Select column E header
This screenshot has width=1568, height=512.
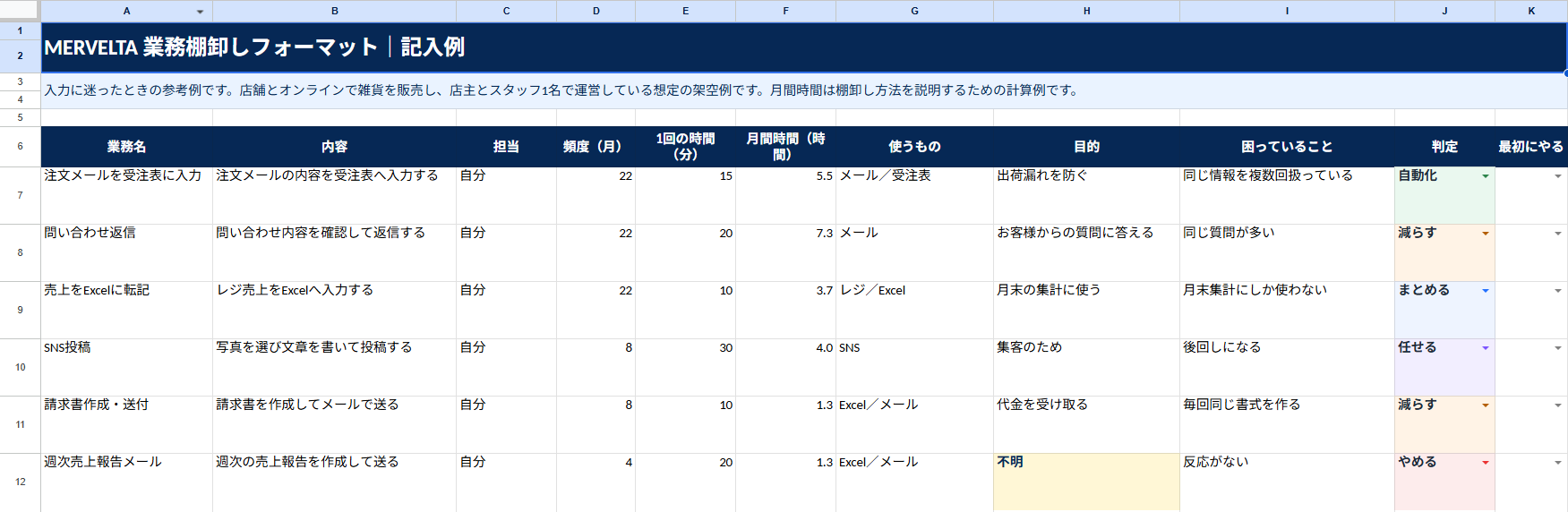click(x=685, y=11)
